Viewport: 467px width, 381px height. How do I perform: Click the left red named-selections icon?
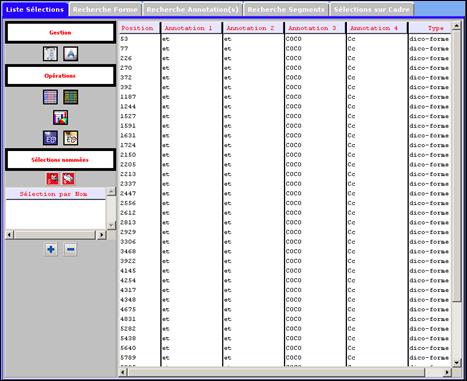coord(52,179)
